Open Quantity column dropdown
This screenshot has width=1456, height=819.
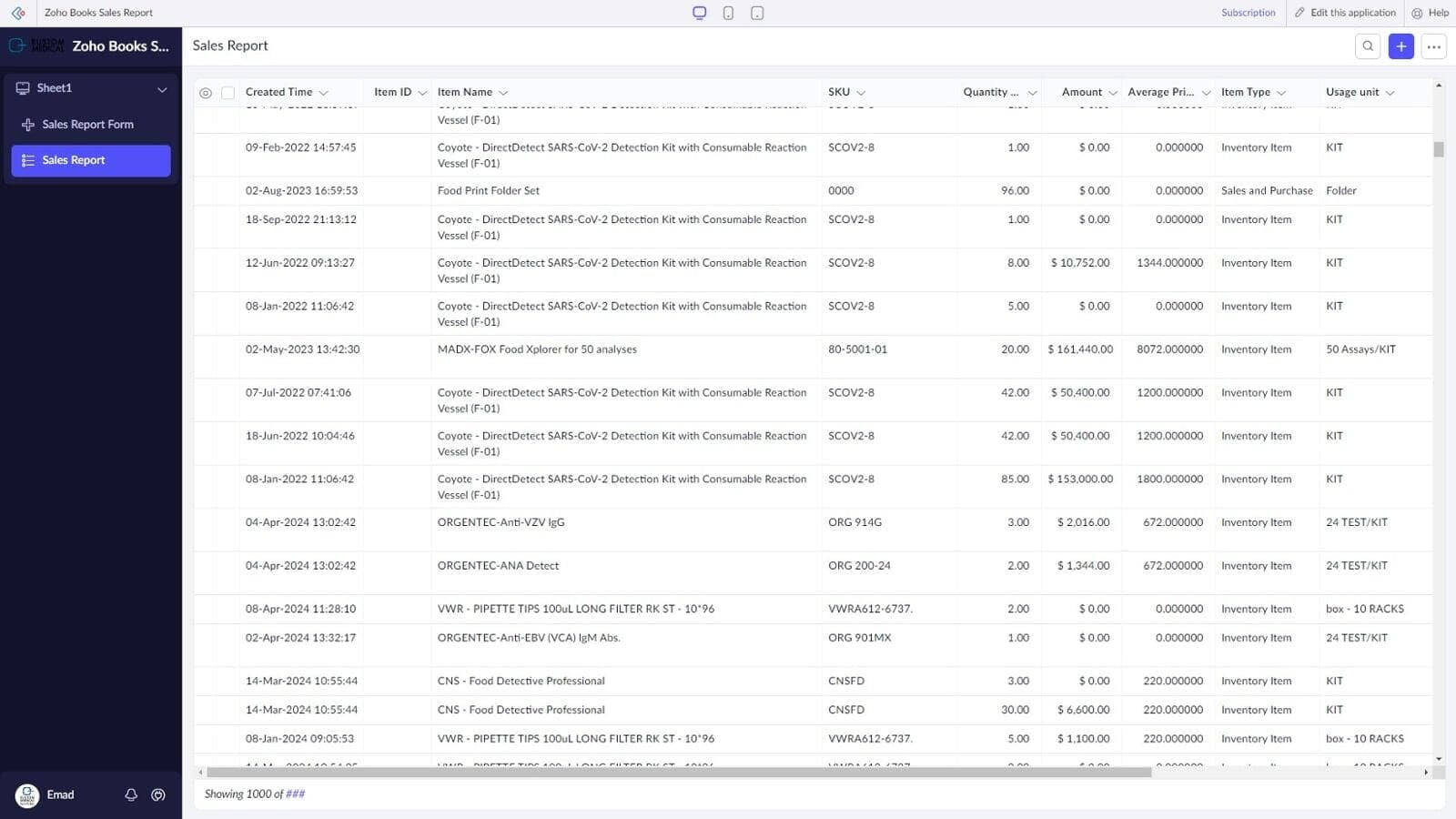1032,93
